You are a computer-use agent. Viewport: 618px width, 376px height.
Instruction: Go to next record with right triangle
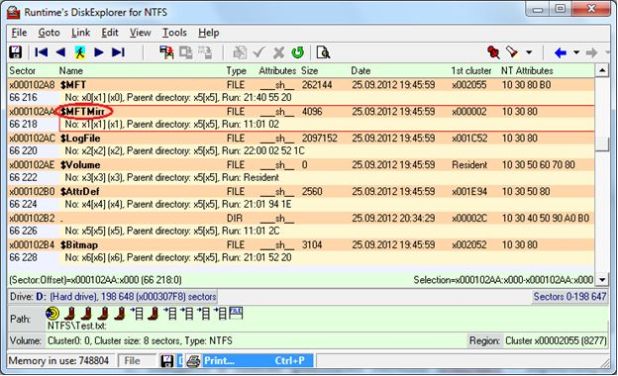pos(99,52)
